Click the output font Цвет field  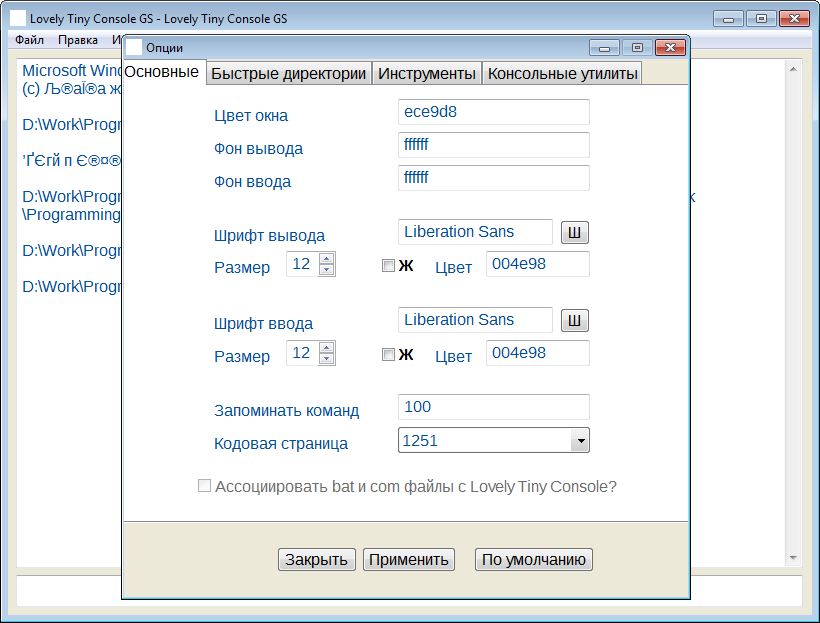pos(538,264)
